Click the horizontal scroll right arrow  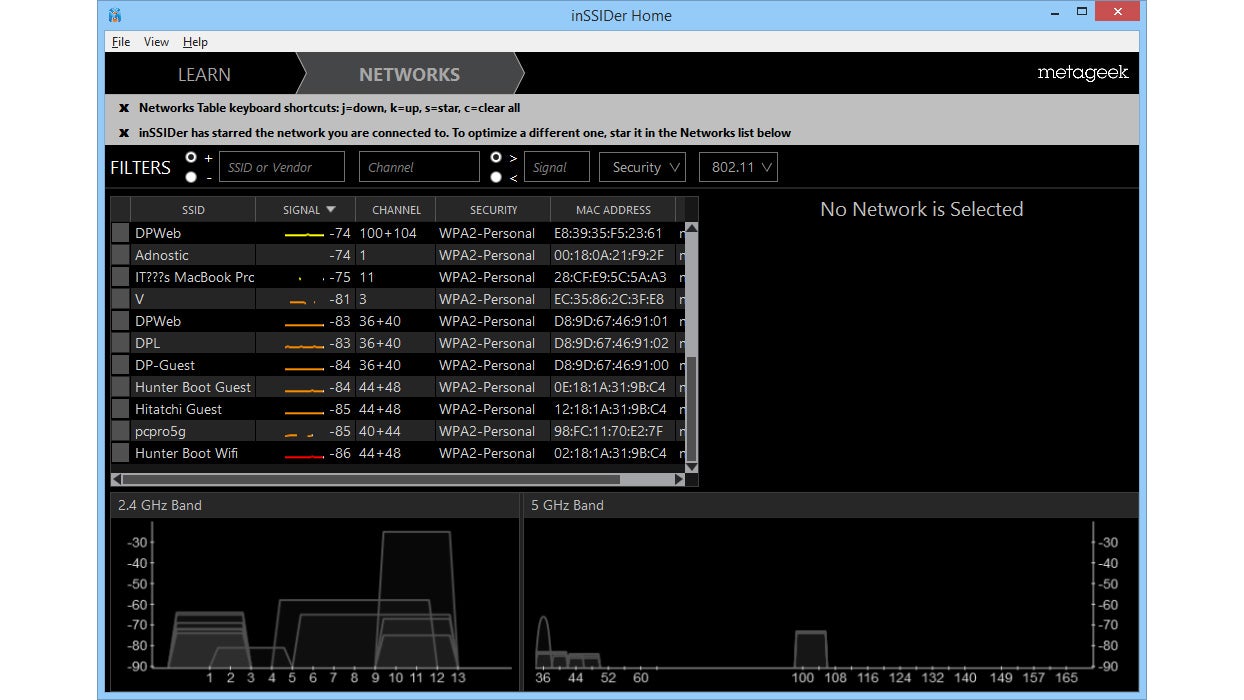pos(680,480)
